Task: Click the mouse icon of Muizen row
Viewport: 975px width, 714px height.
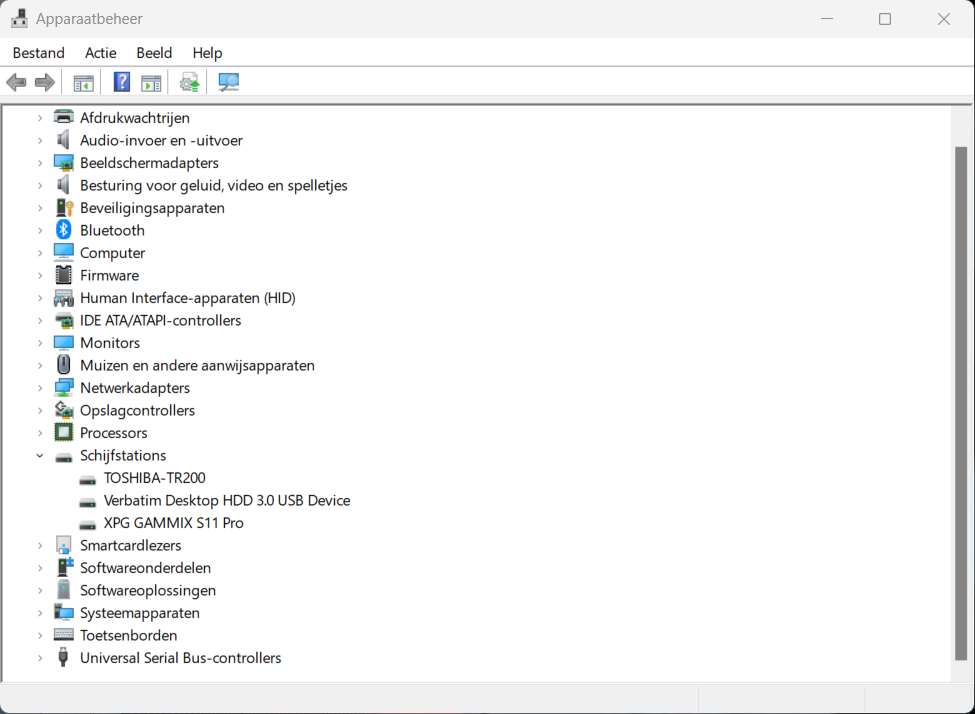Action: [x=63, y=364]
